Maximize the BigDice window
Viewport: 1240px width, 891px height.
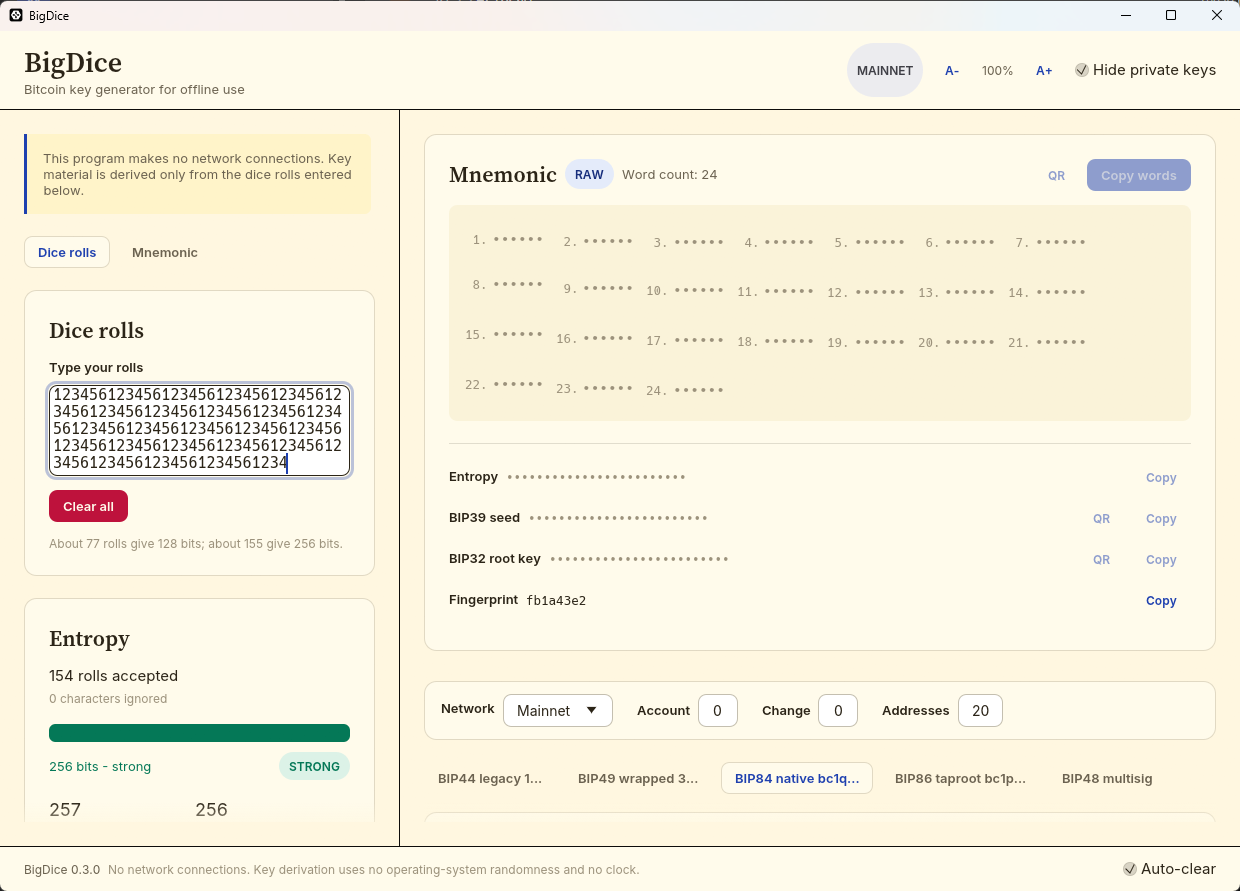1171,15
